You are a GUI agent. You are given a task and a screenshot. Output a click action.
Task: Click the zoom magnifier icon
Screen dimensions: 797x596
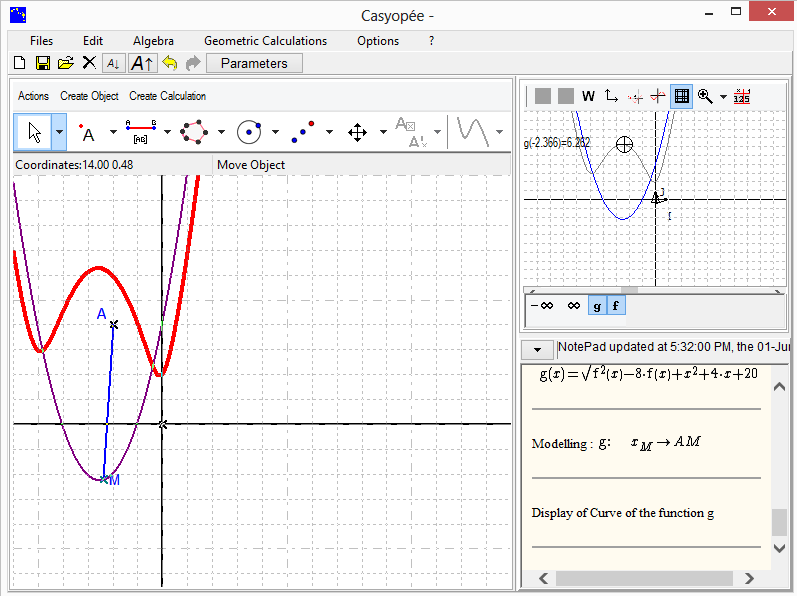click(705, 96)
